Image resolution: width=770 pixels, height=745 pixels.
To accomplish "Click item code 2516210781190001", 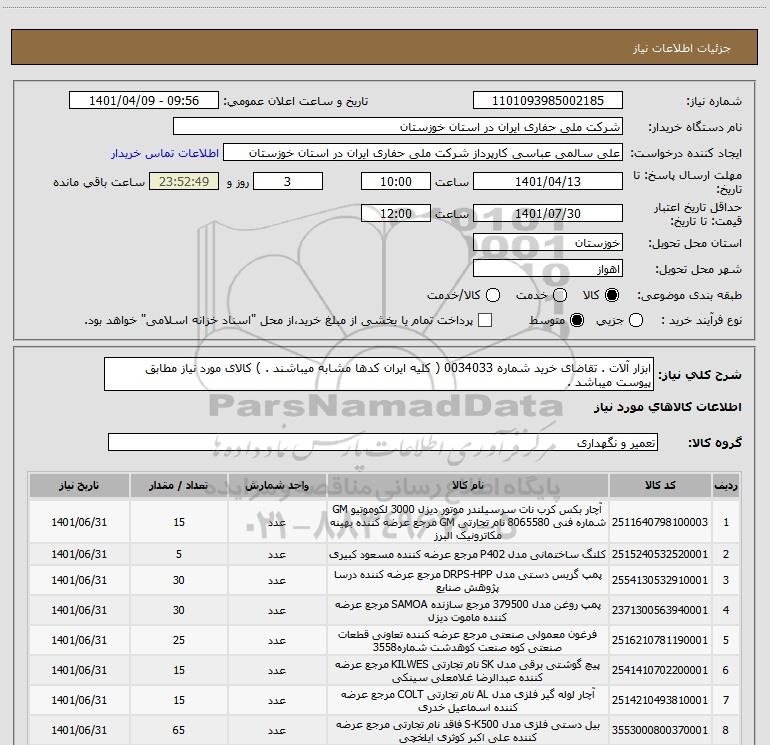I will pyautogui.click(x=660, y=640).
